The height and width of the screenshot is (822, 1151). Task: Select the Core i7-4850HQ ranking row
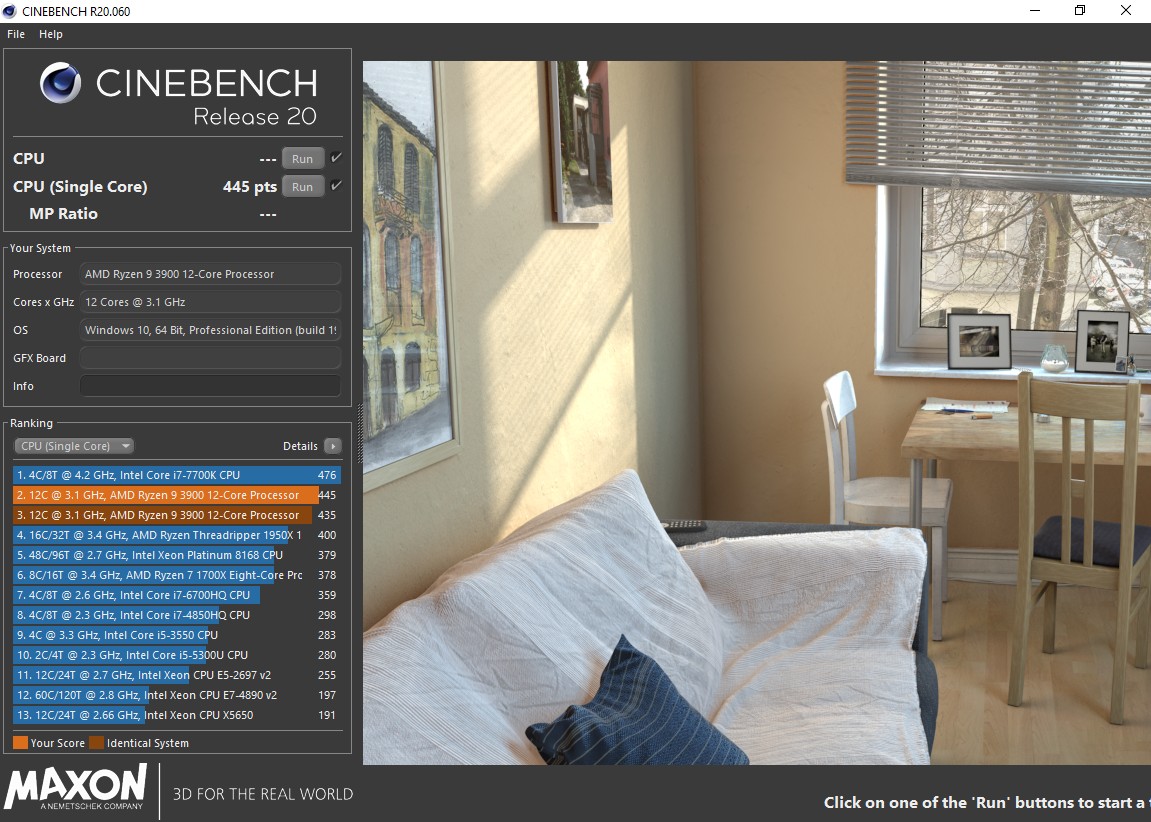176,615
